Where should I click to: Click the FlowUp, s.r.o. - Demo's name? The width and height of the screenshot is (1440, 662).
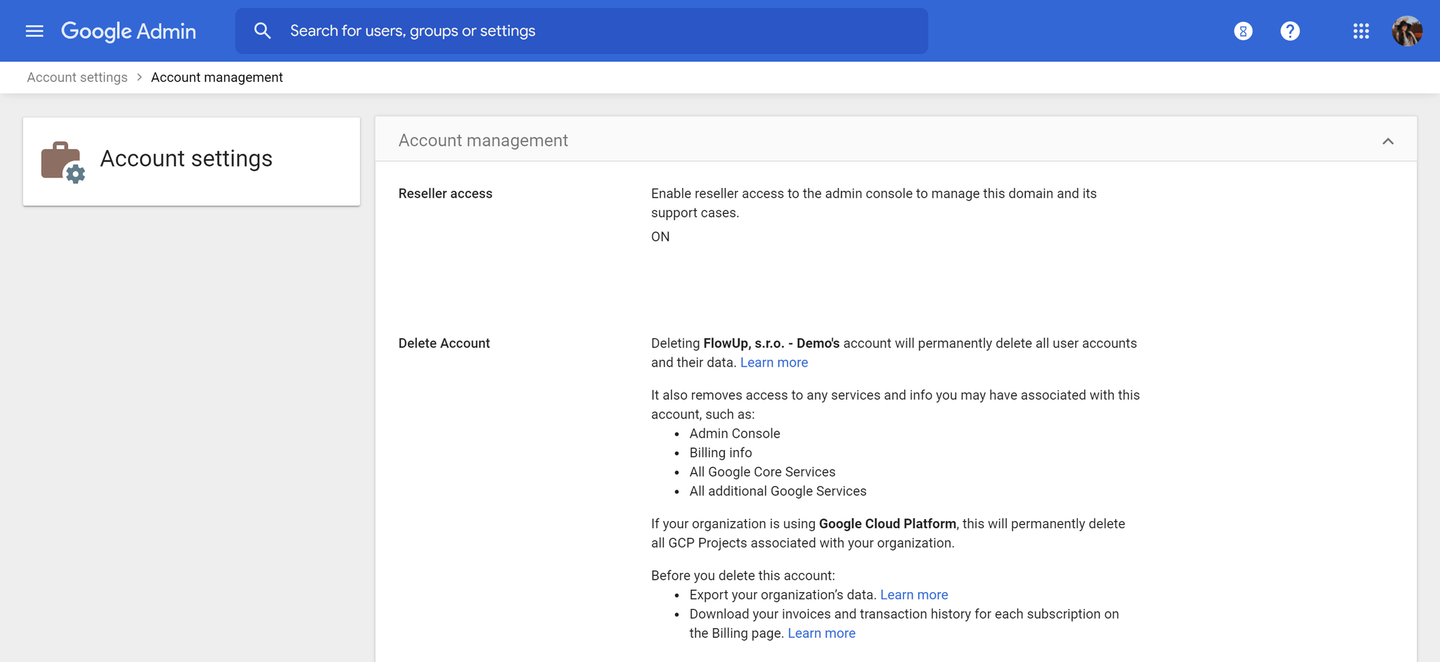click(x=771, y=343)
